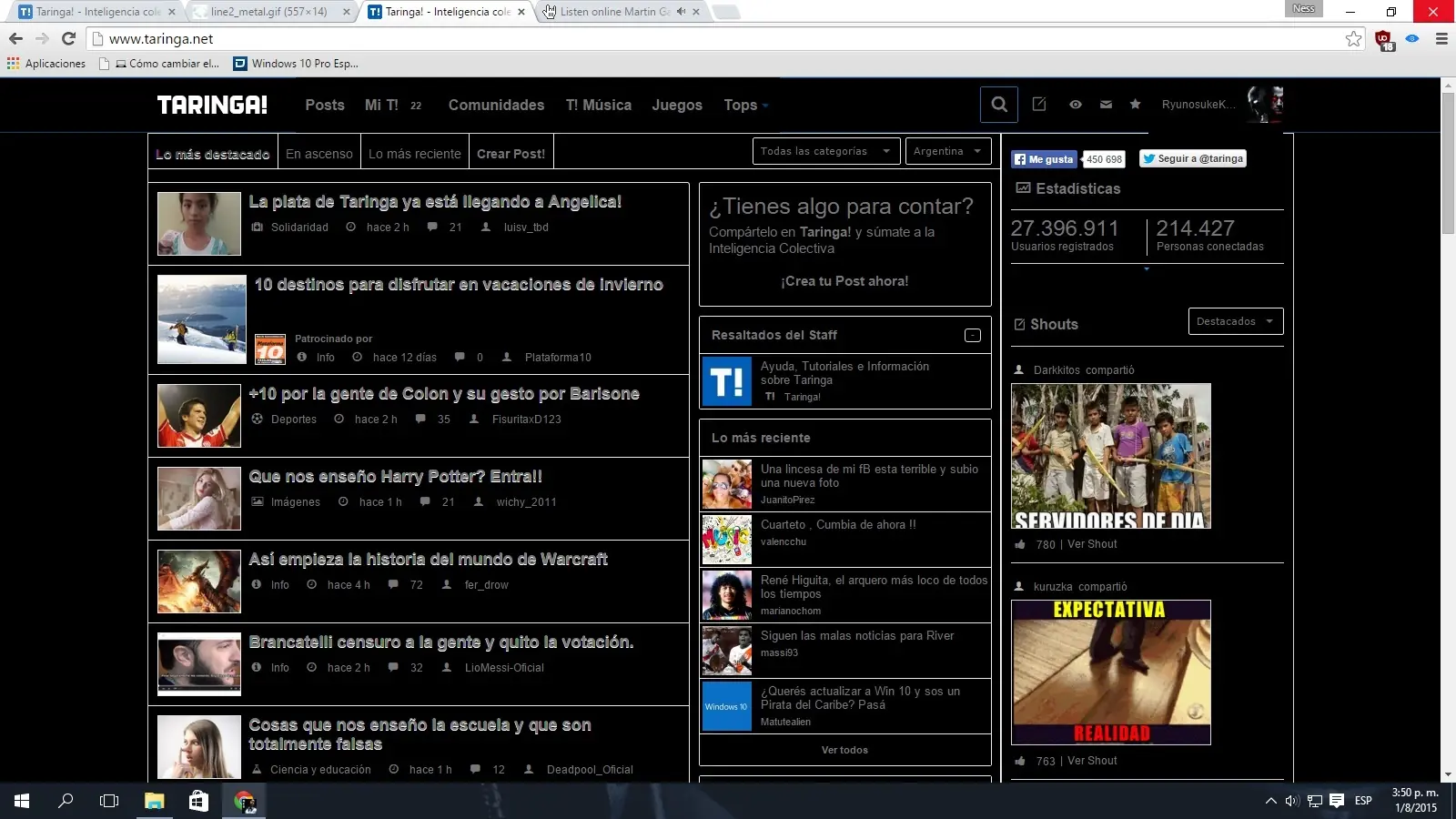The width and height of the screenshot is (1456, 819).
Task: Open the Comunidades menu item
Action: (496, 106)
